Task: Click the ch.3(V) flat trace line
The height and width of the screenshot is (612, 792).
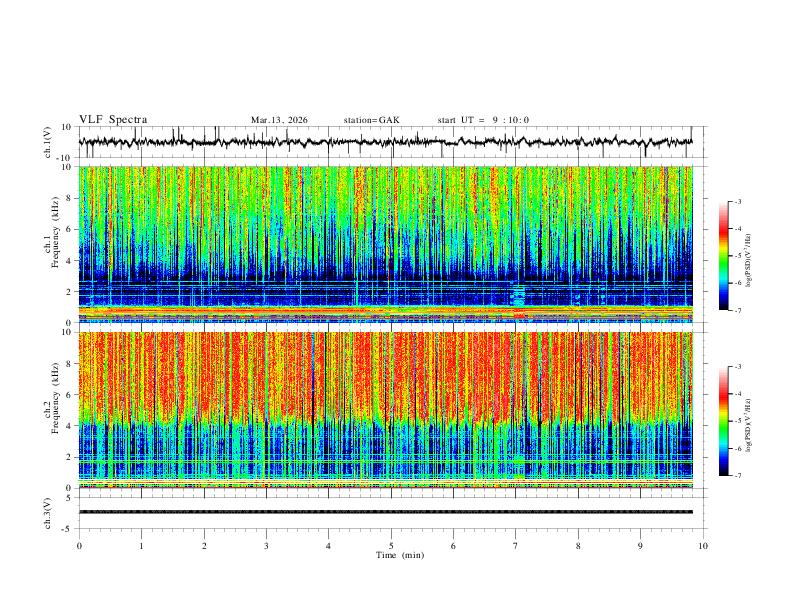Action: [x=386, y=512]
